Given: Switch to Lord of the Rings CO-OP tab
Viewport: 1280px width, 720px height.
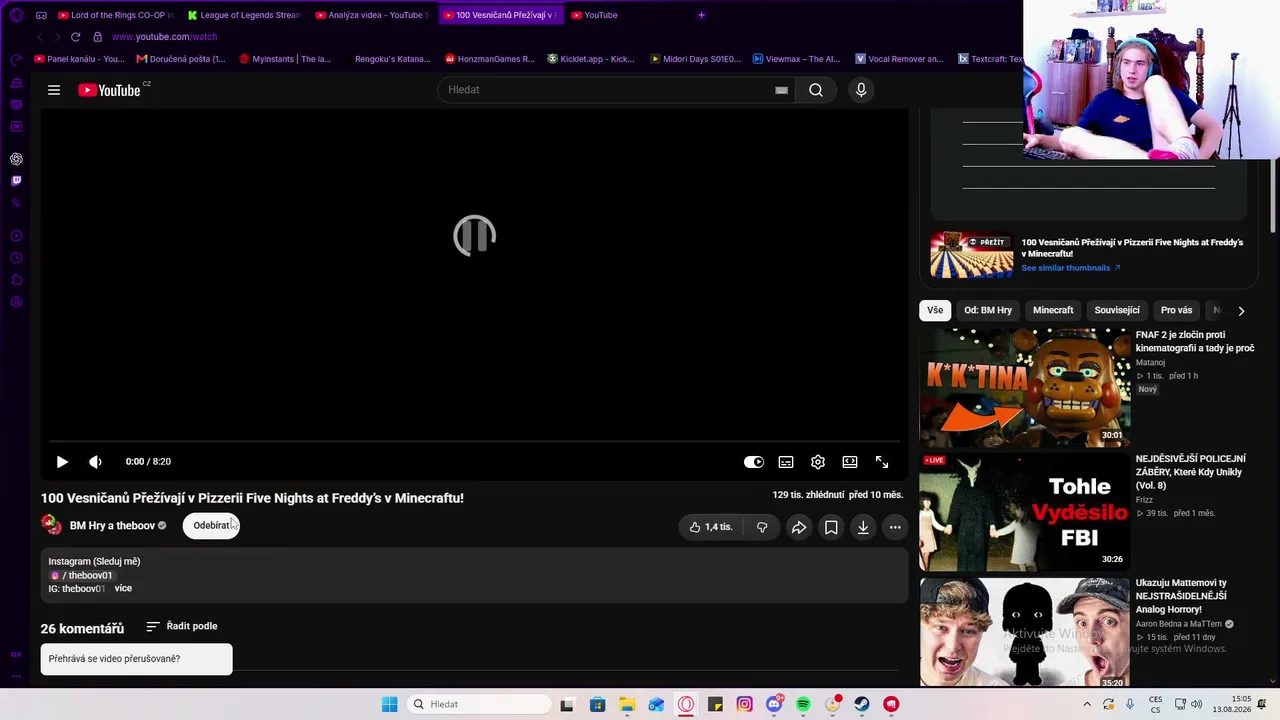Looking at the screenshot, I should click(115, 15).
